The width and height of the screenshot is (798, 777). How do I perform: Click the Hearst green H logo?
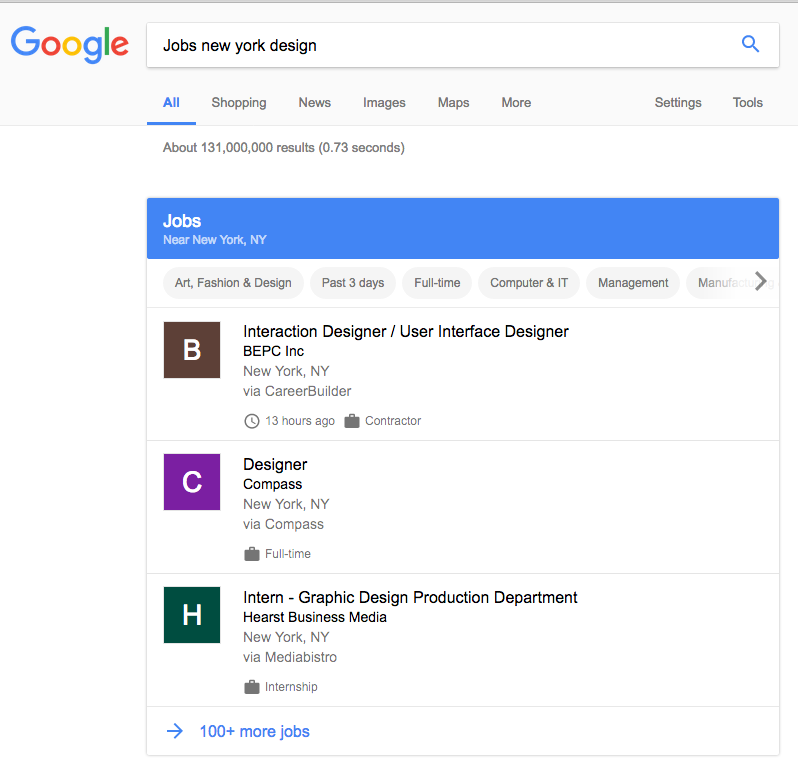[192, 615]
